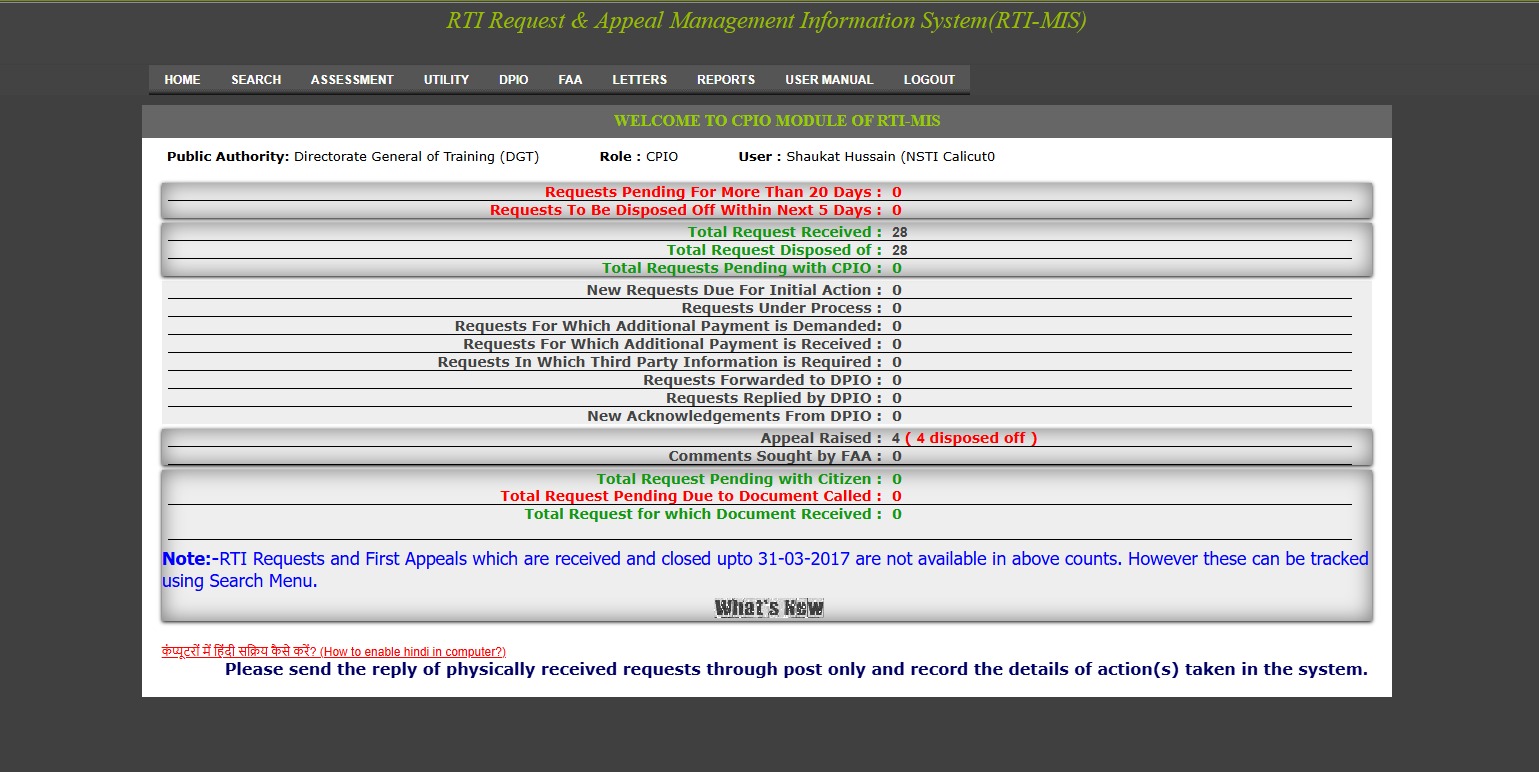Click Requests Forwarded to DPIO count
The height and width of the screenshot is (772, 1539).
(897, 380)
